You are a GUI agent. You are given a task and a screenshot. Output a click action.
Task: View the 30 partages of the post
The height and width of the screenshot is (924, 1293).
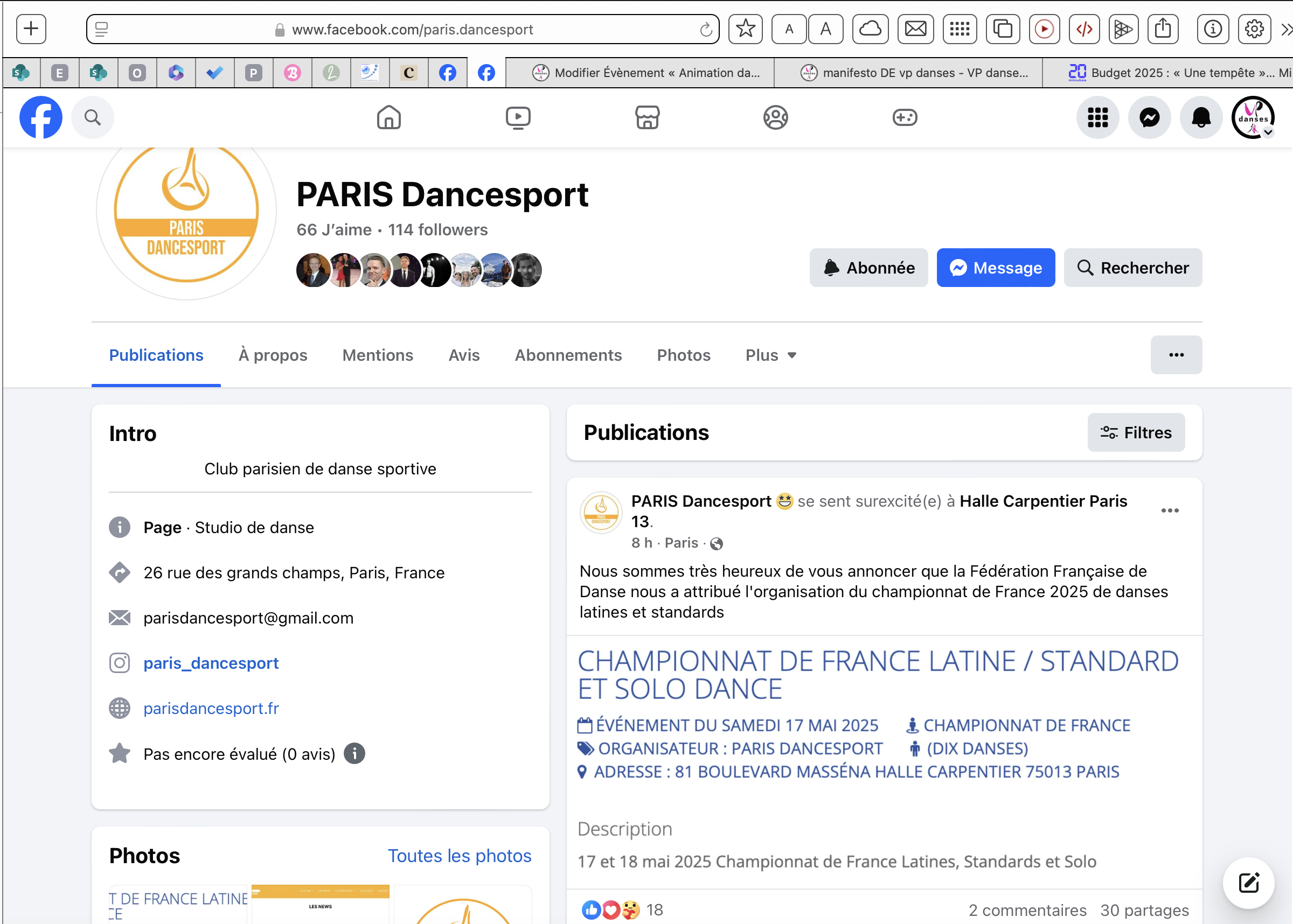pyautogui.click(x=1144, y=911)
